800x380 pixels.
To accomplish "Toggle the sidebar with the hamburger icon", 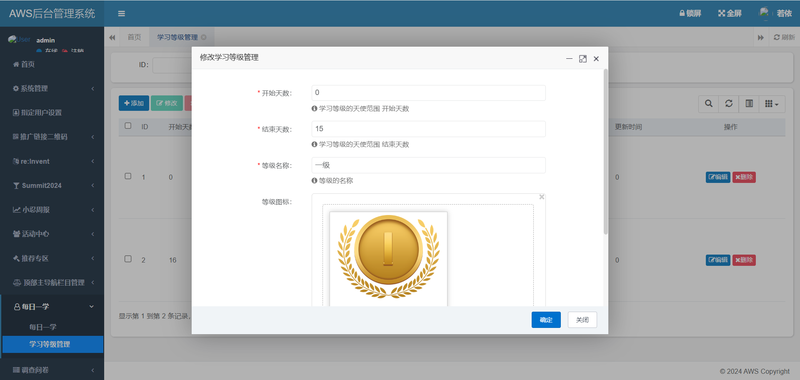I will 121,14.
